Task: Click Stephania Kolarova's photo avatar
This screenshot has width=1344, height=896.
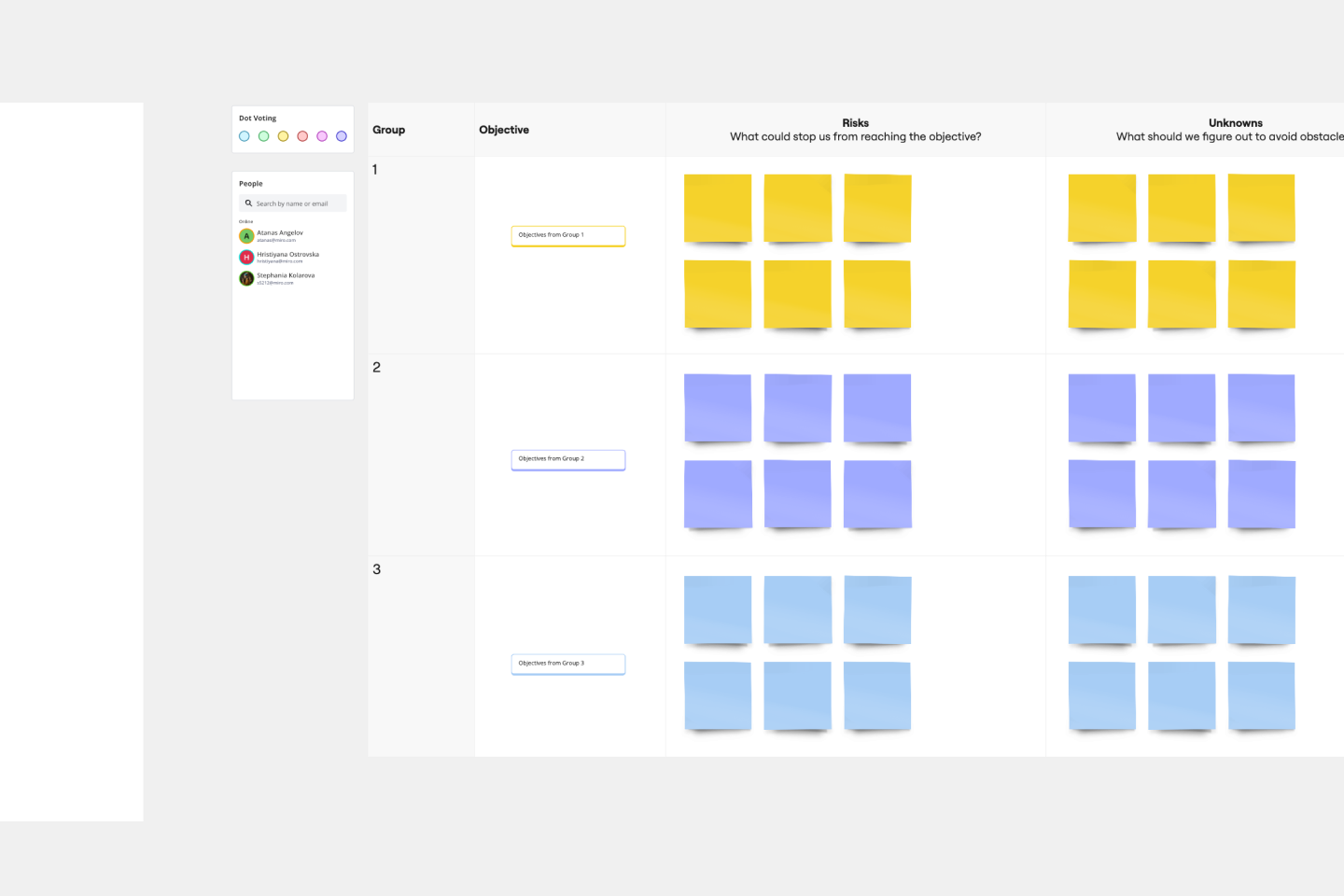Action: (x=246, y=278)
